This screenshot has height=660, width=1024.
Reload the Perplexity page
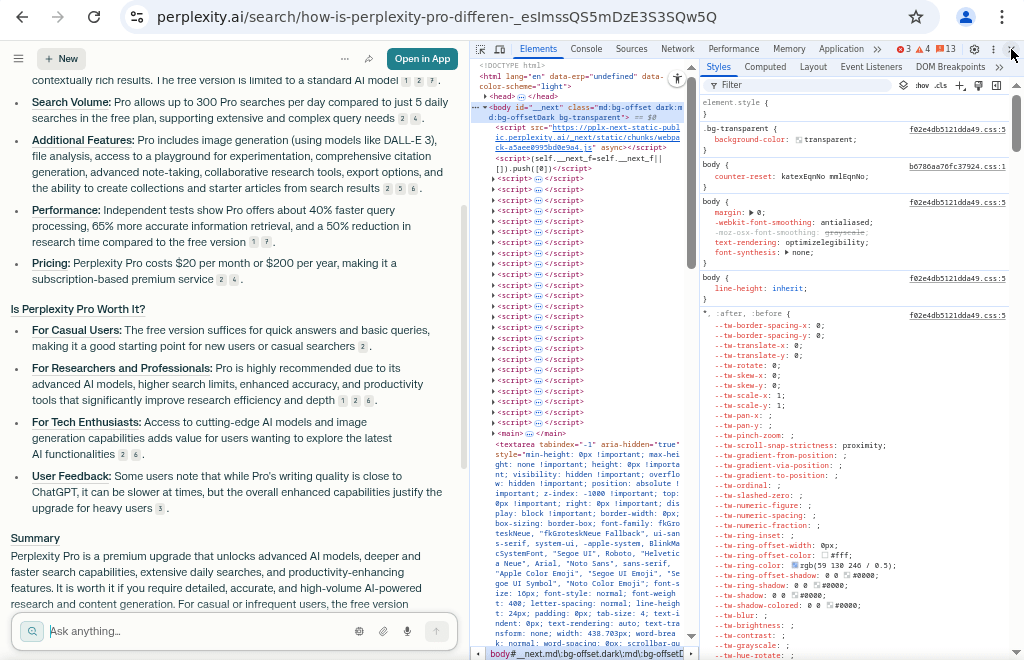coord(94,17)
